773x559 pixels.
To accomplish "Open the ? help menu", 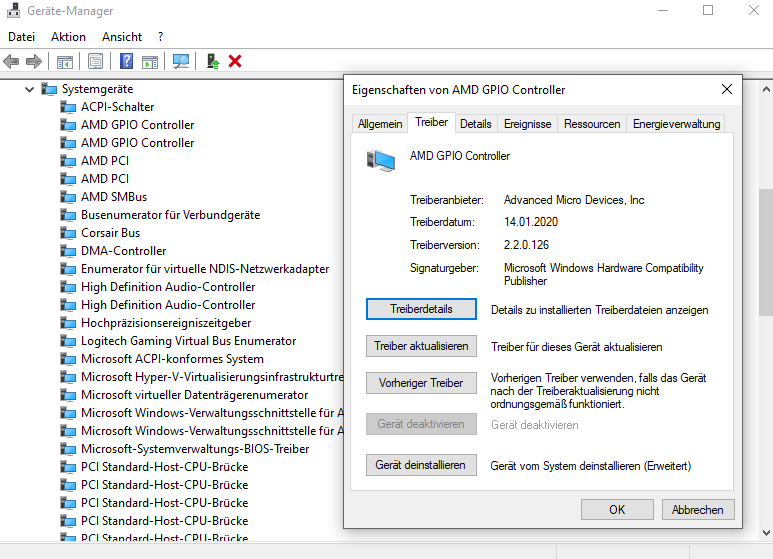I will click(160, 37).
